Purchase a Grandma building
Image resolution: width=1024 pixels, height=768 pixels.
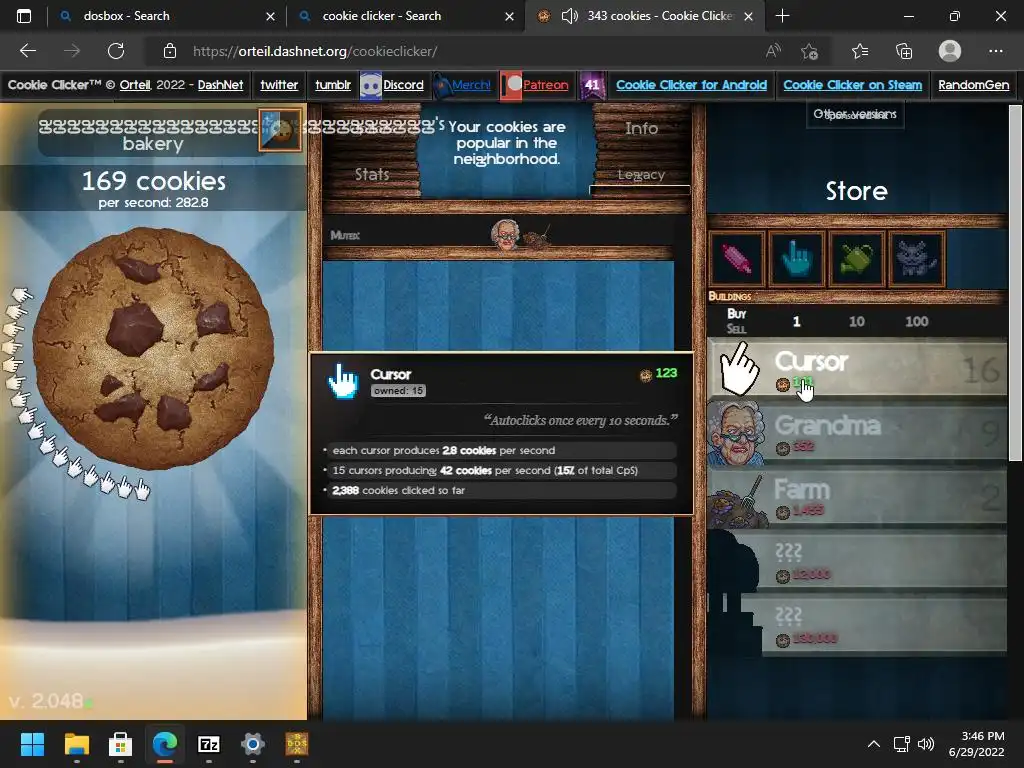[856, 432]
